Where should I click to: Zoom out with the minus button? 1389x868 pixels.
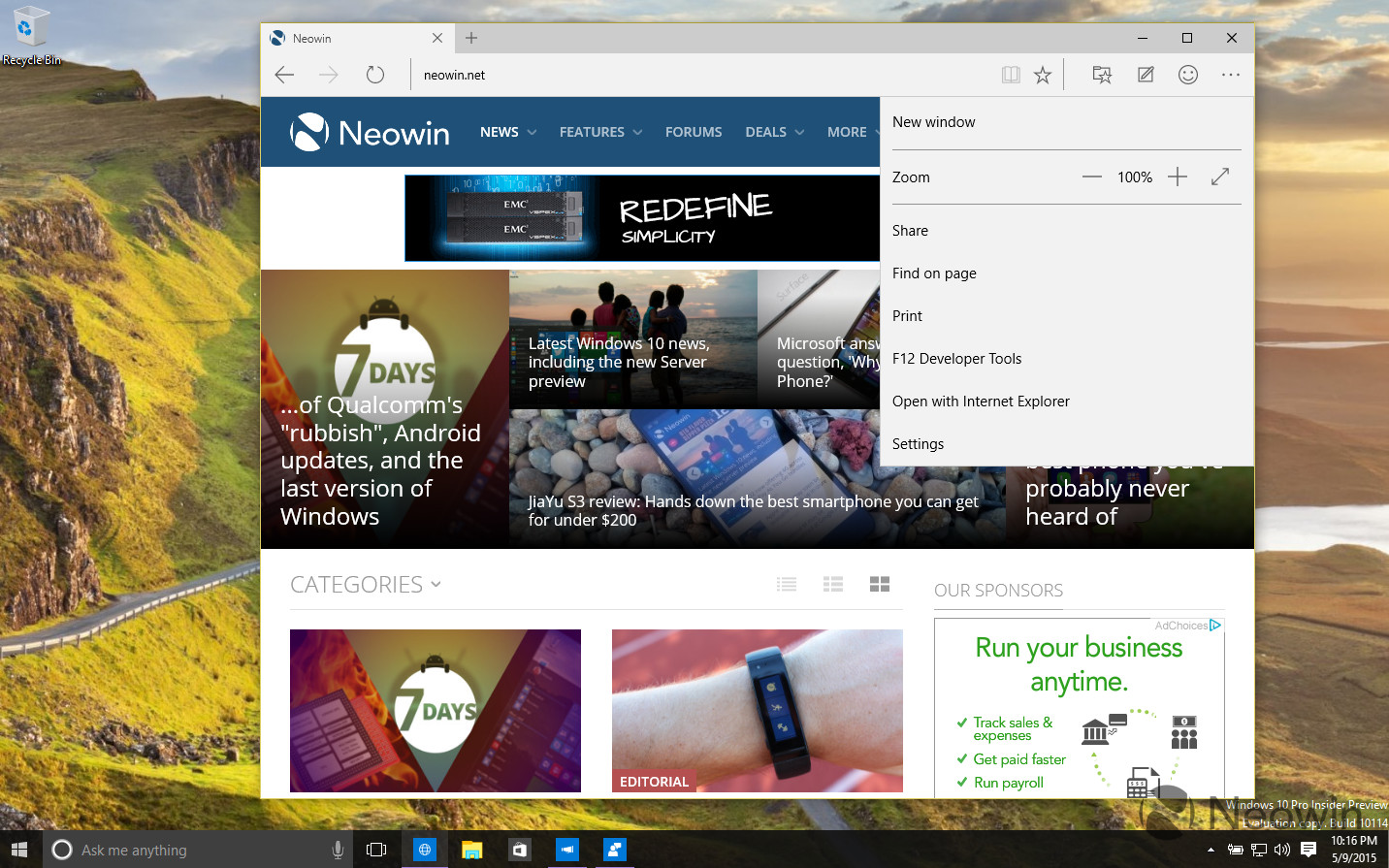(1092, 177)
